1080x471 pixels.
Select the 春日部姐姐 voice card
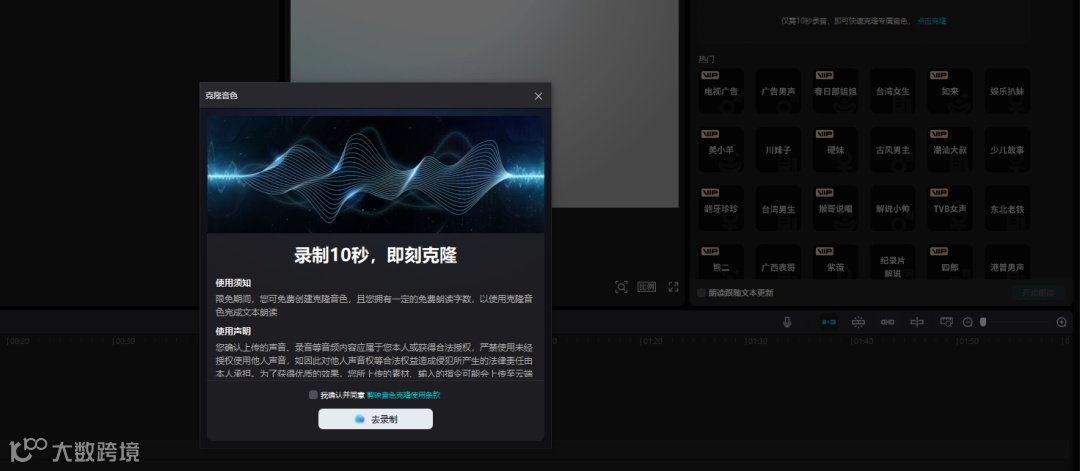pos(835,91)
